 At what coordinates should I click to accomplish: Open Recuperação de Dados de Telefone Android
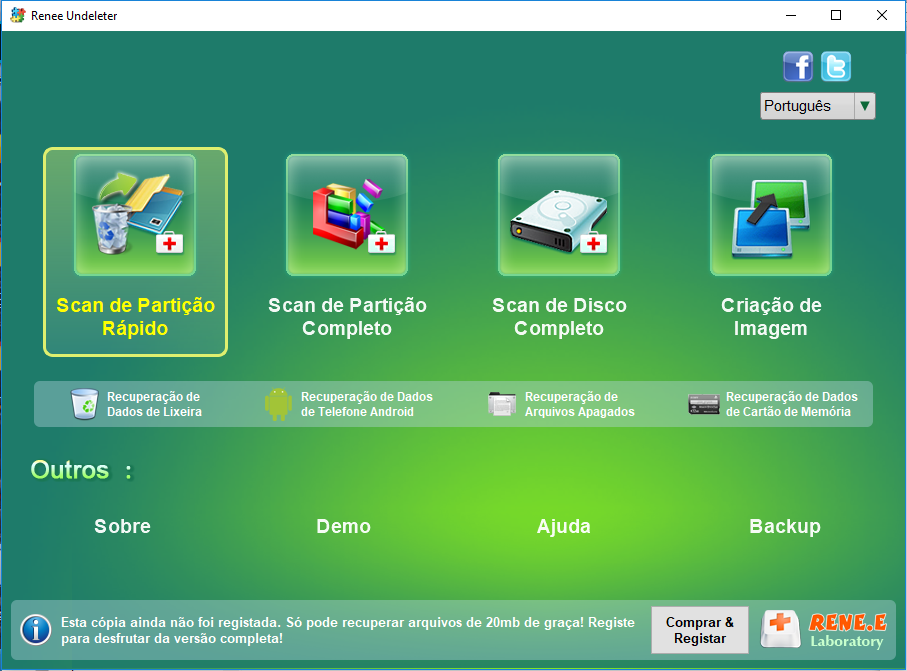367,404
